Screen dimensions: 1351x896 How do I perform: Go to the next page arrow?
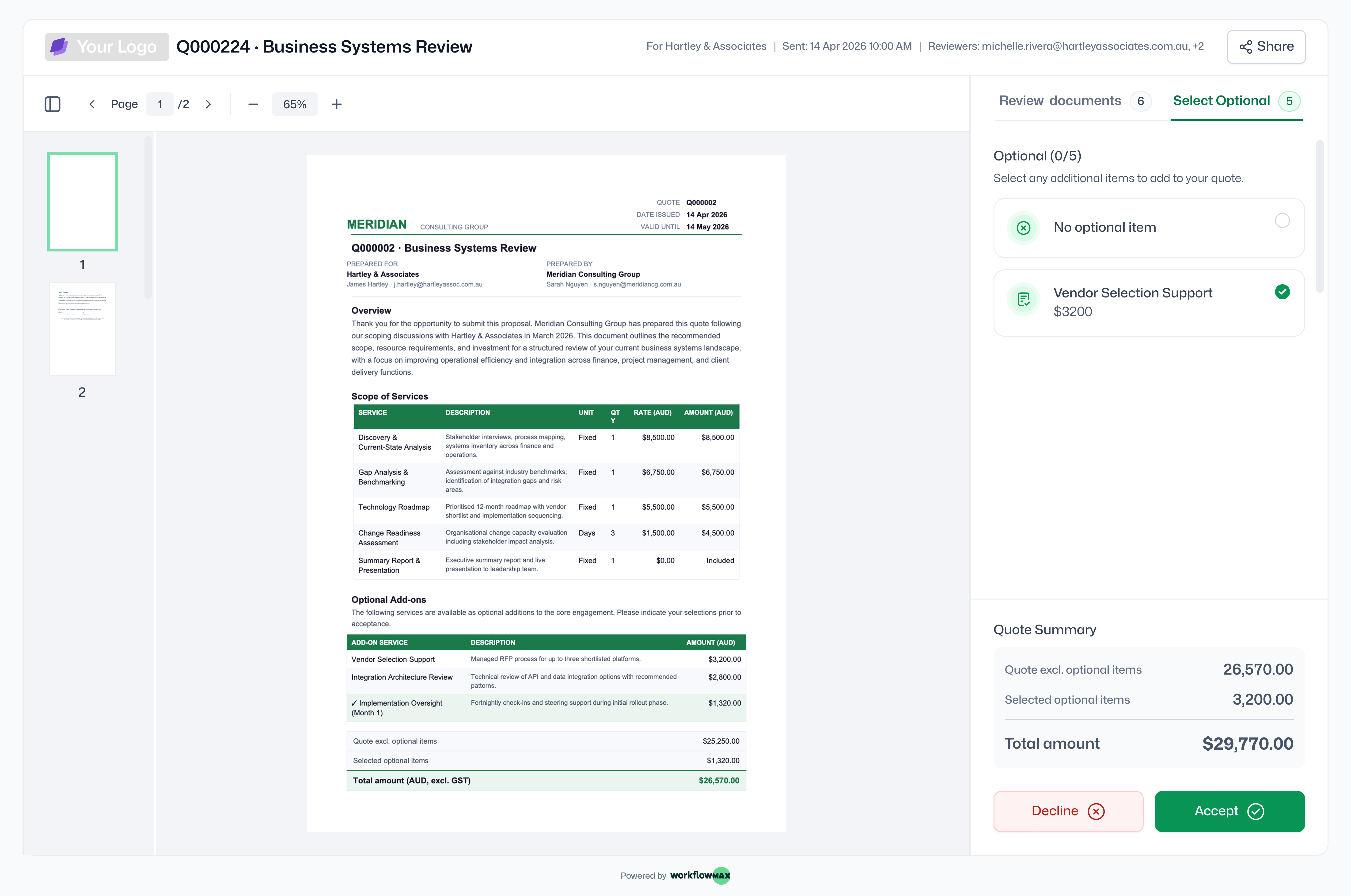click(x=209, y=104)
